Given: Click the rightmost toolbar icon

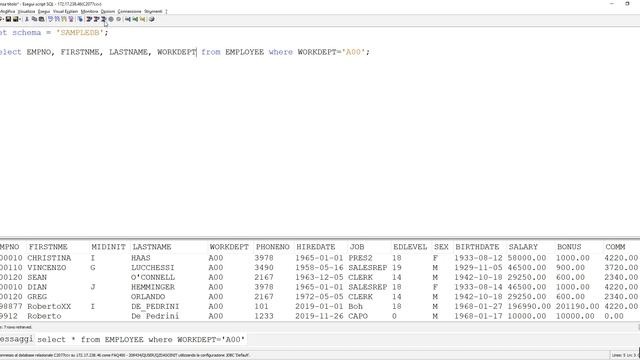Looking at the screenshot, I should tap(151, 19).
